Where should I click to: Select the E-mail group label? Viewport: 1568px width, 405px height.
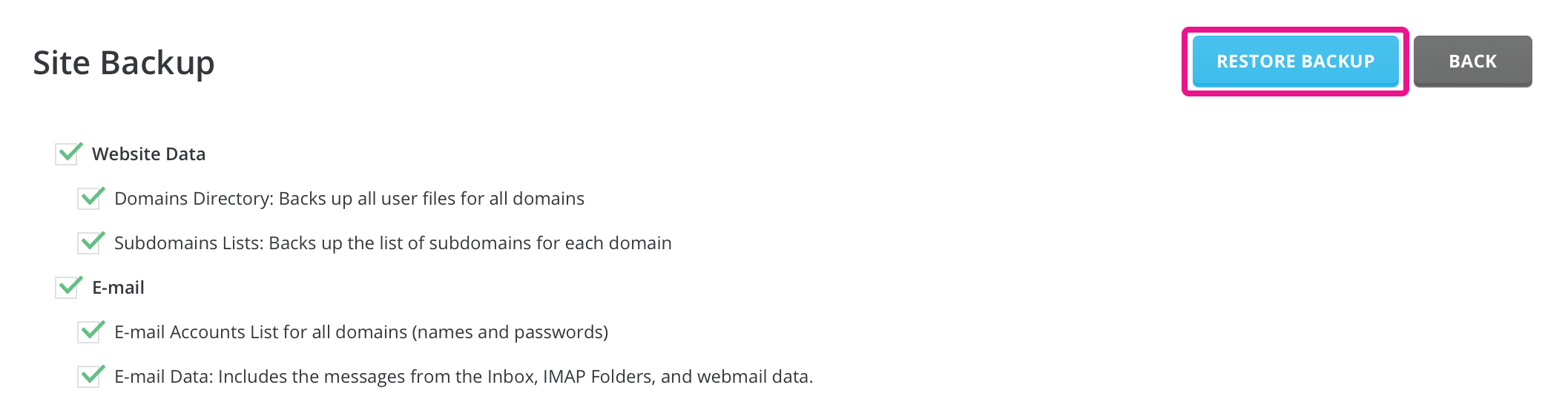(118, 288)
